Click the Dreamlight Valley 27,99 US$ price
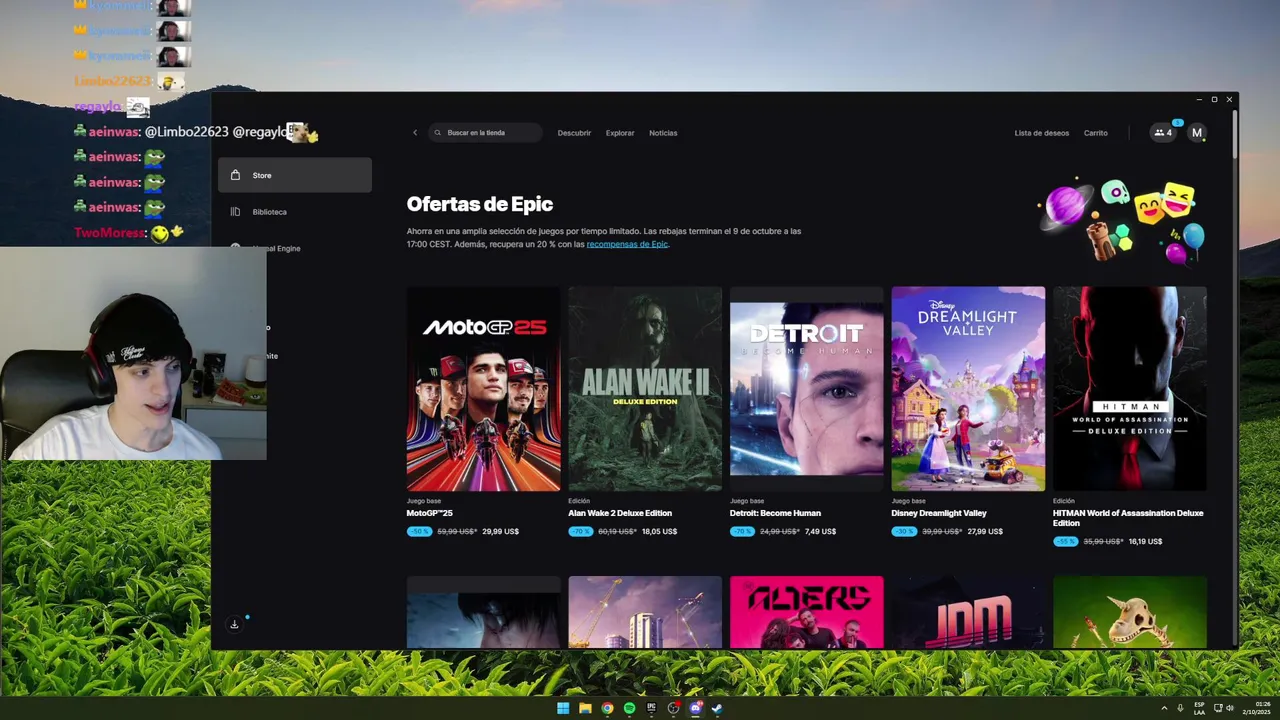Screen dimensions: 1280x720 985,532
